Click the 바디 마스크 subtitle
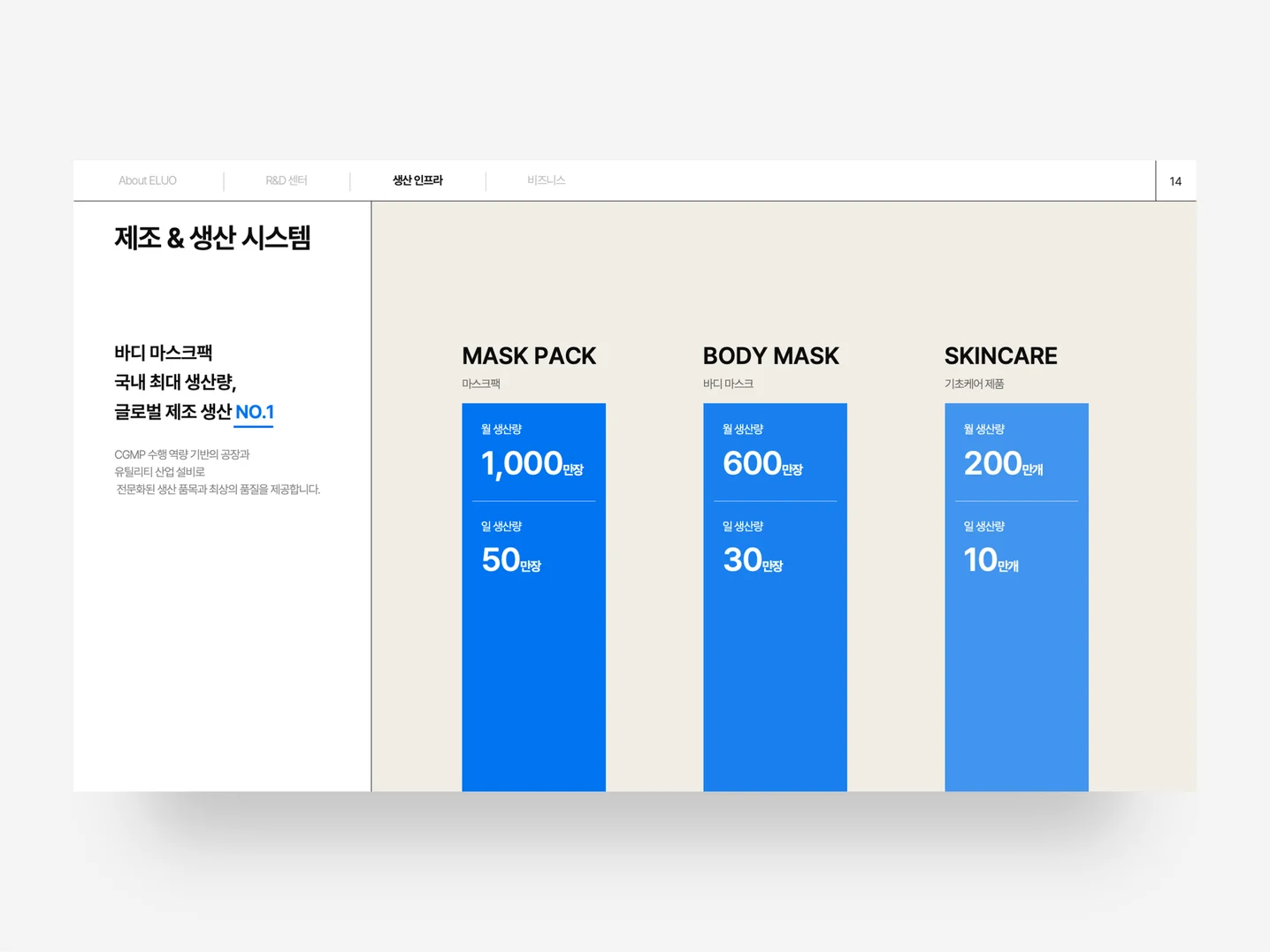 [x=728, y=384]
